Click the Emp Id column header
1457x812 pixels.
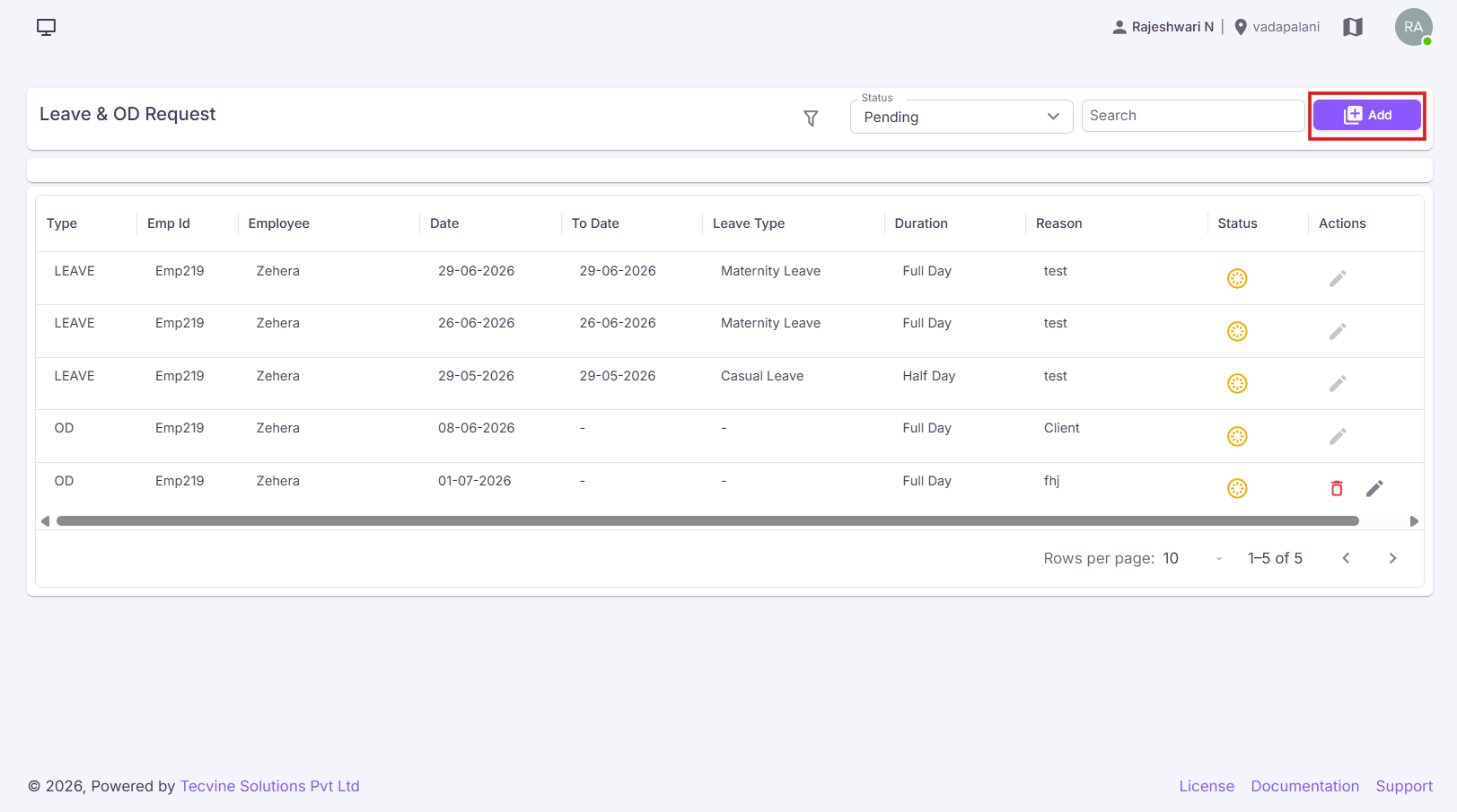[x=169, y=223]
